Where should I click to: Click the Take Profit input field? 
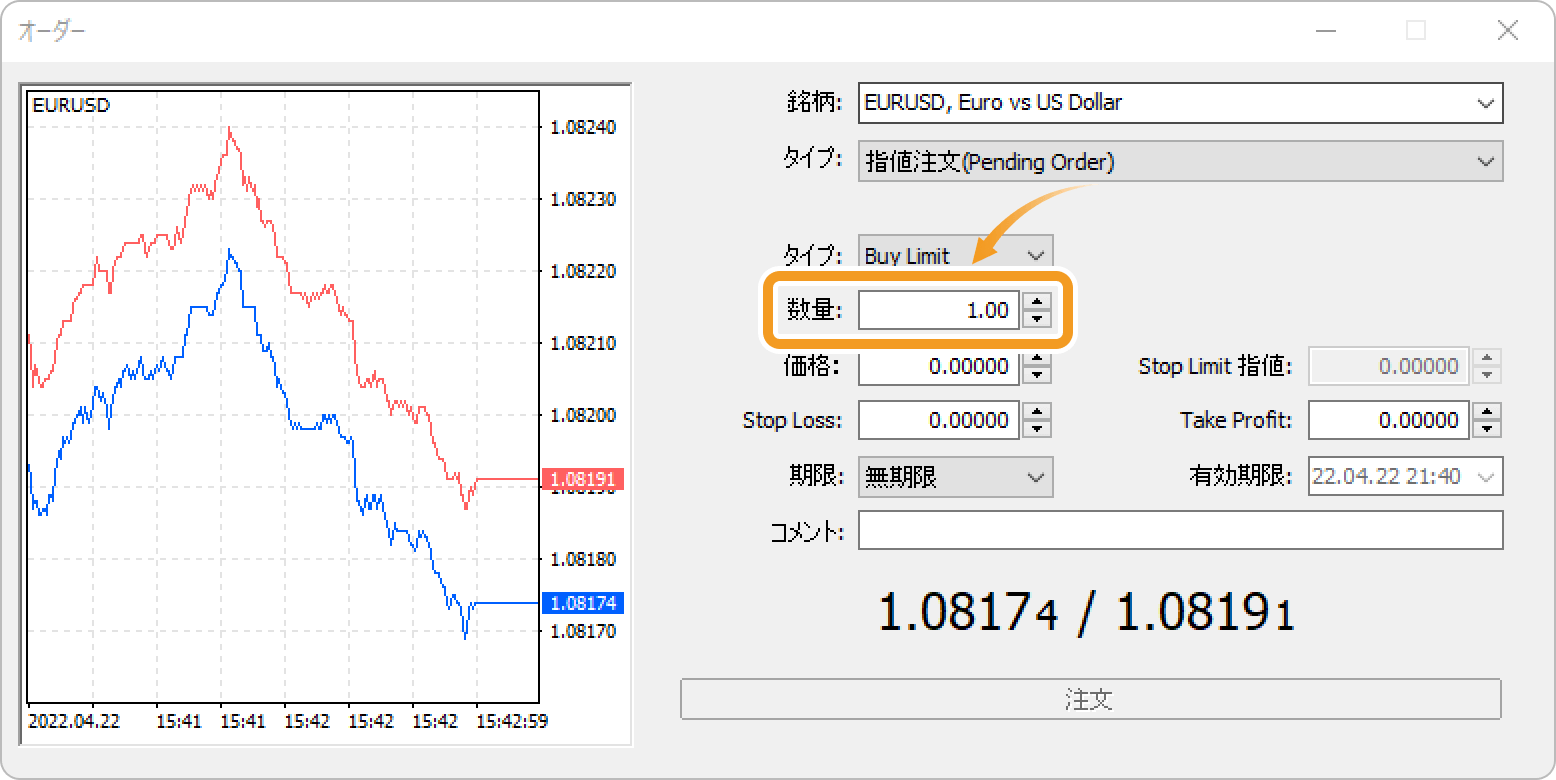1389,420
